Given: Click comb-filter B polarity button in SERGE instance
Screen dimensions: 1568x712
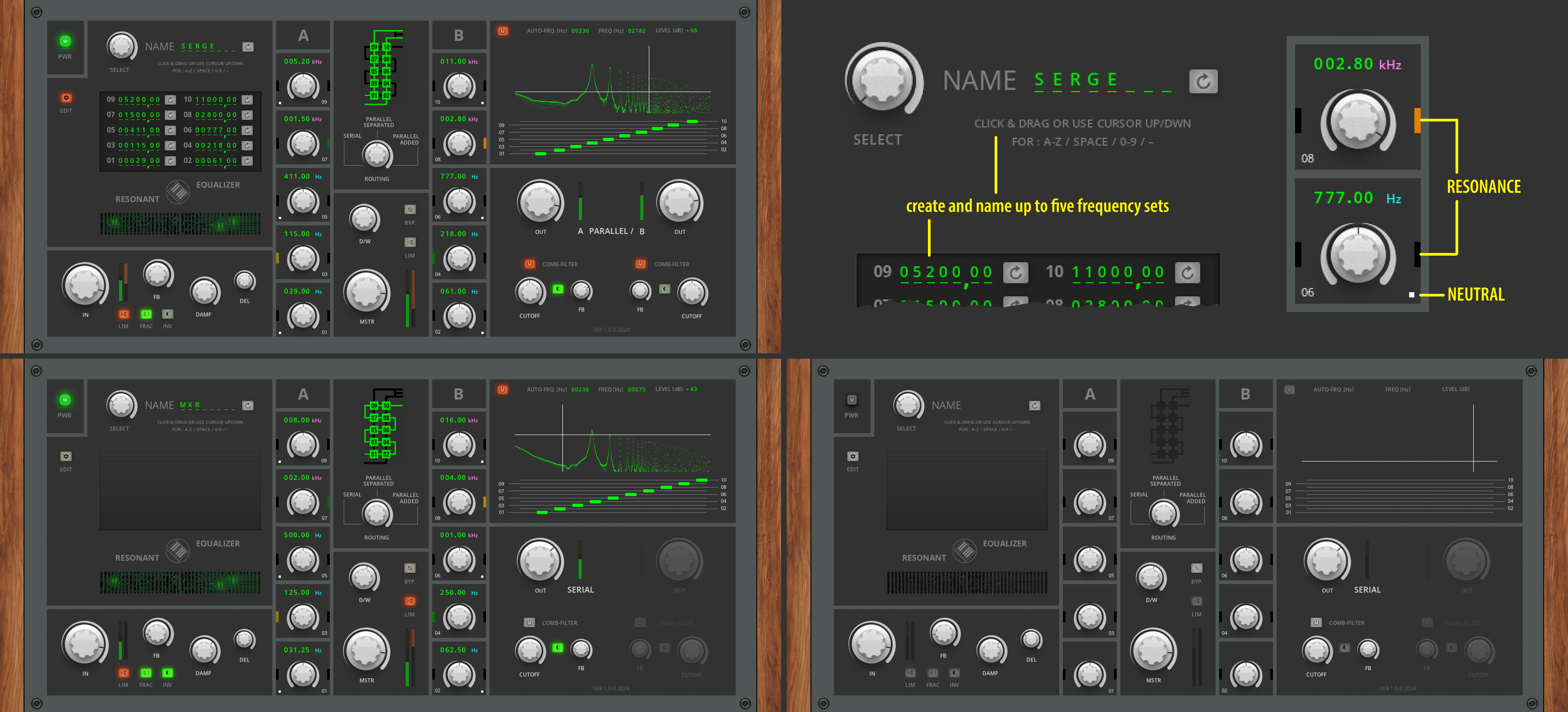Looking at the screenshot, I should click(x=665, y=289).
